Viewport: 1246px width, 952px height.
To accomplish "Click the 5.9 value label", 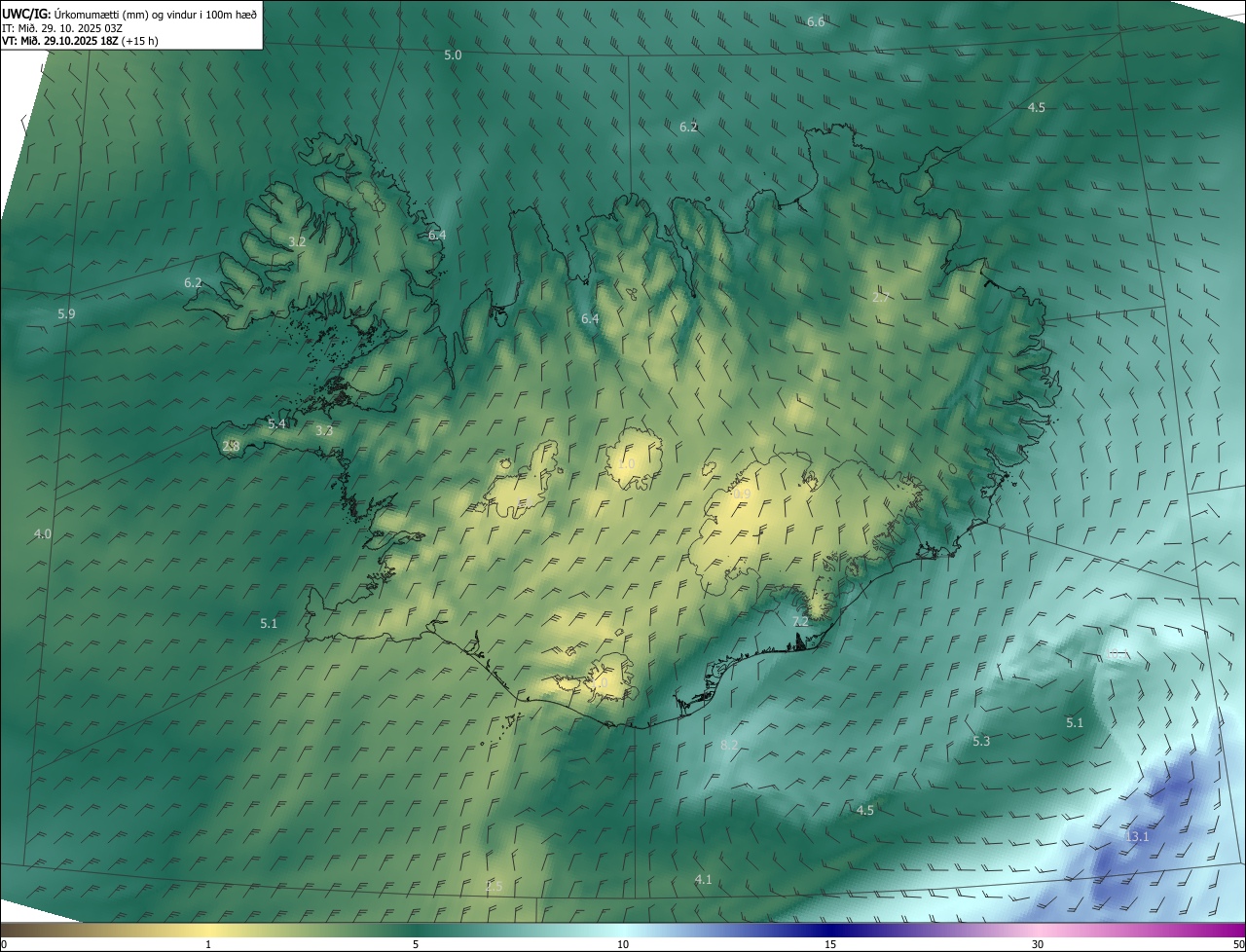I will pyautogui.click(x=66, y=313).
